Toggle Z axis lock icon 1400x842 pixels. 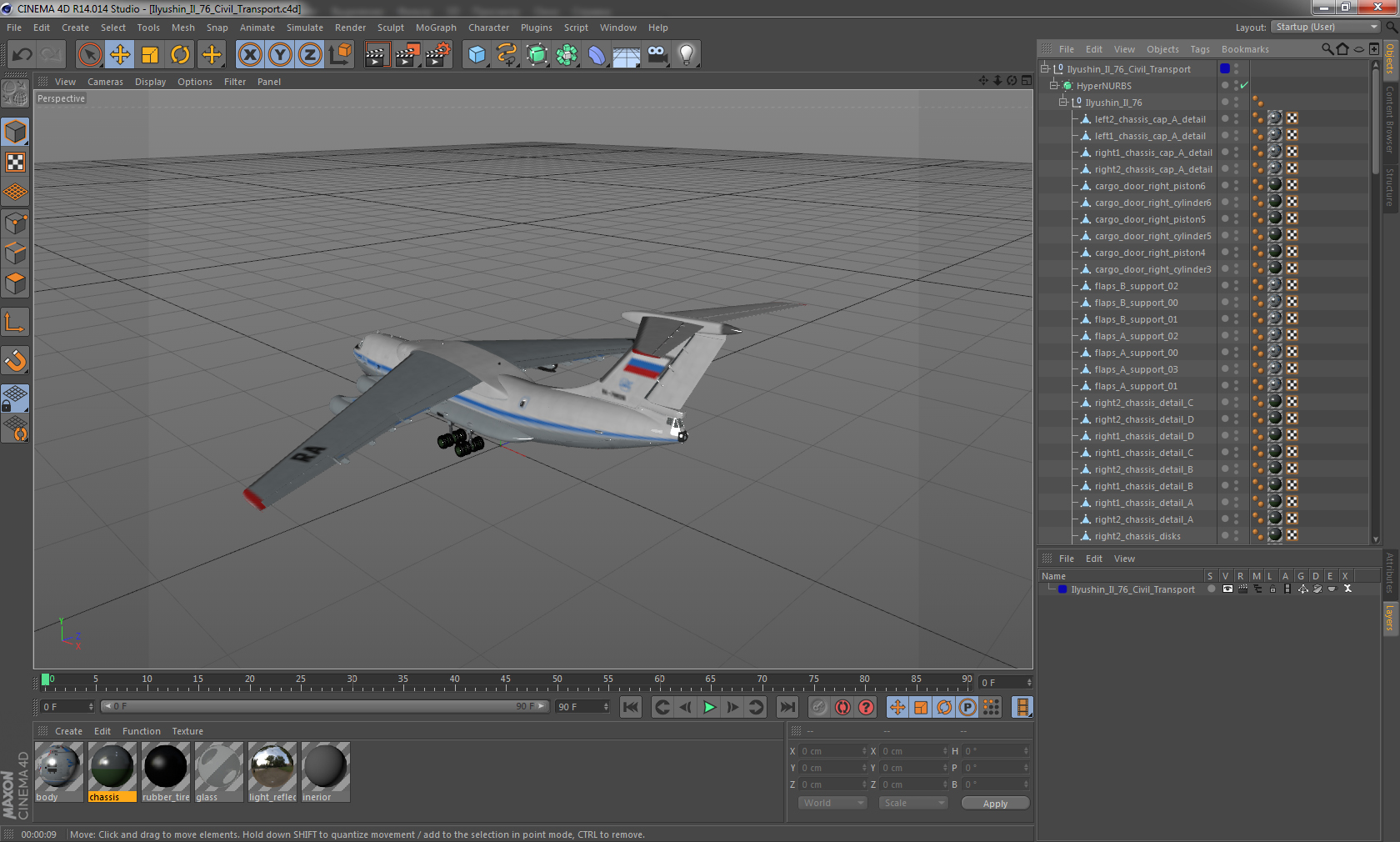310,55
